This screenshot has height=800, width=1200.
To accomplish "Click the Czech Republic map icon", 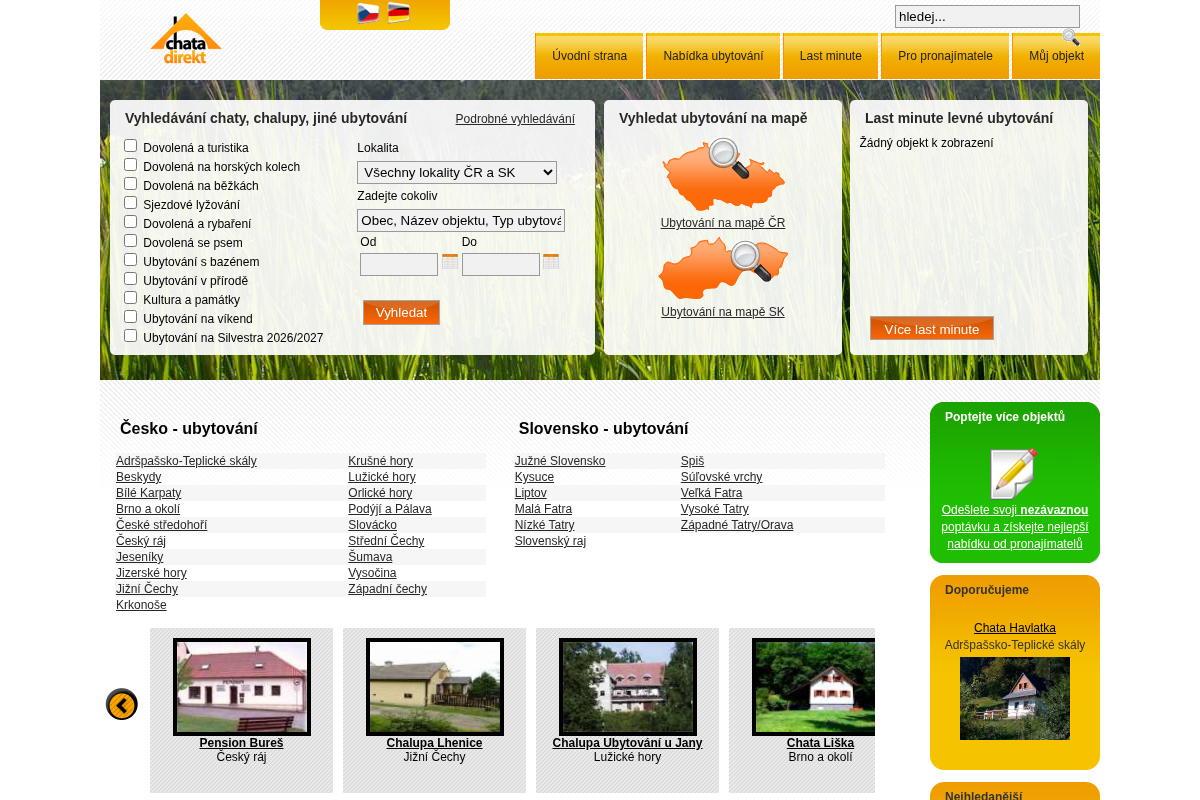I will (x=723, y=175).
